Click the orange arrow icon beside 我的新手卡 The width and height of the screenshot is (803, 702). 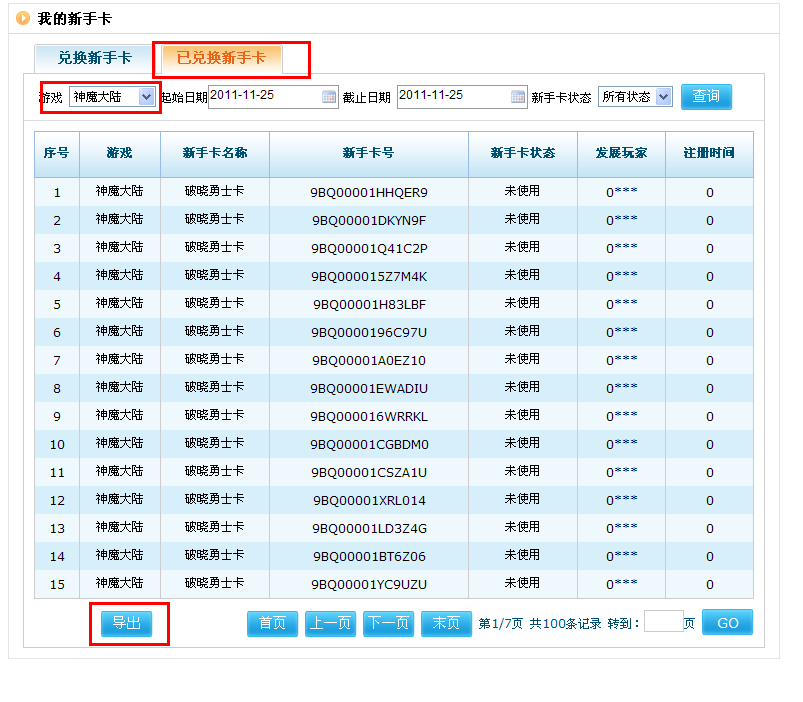pyautogui.click(x=23, y=18)
